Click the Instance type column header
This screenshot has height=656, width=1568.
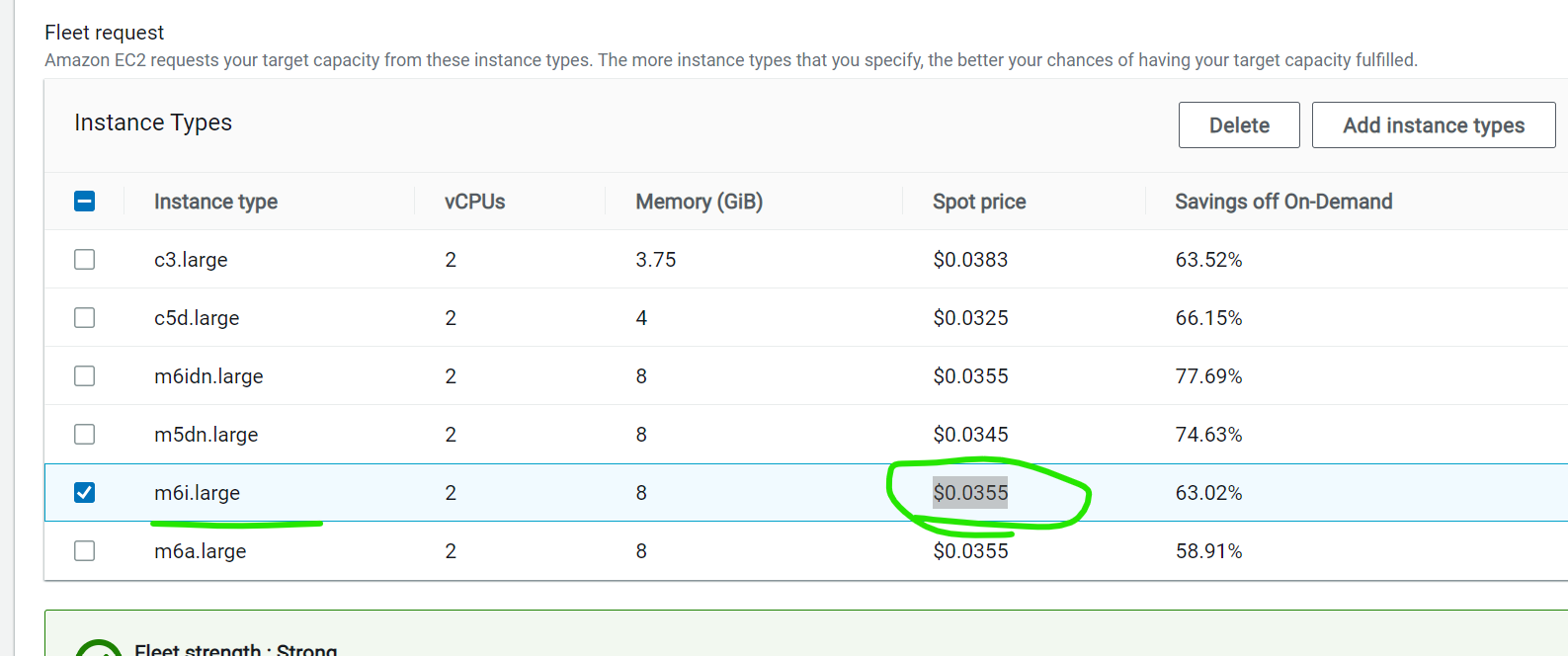(x=215, y=202)
